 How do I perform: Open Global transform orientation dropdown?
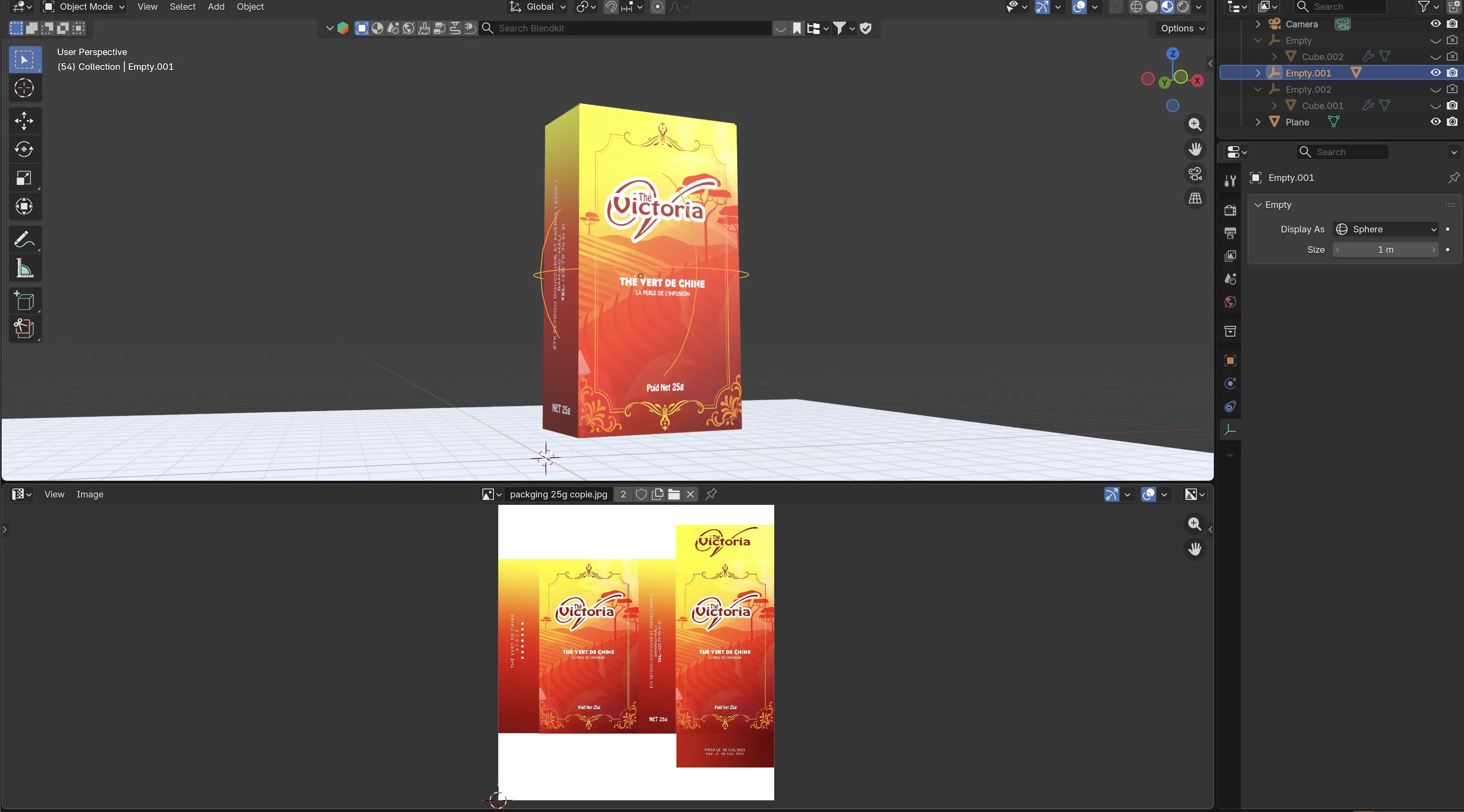[x=538, y=7]
